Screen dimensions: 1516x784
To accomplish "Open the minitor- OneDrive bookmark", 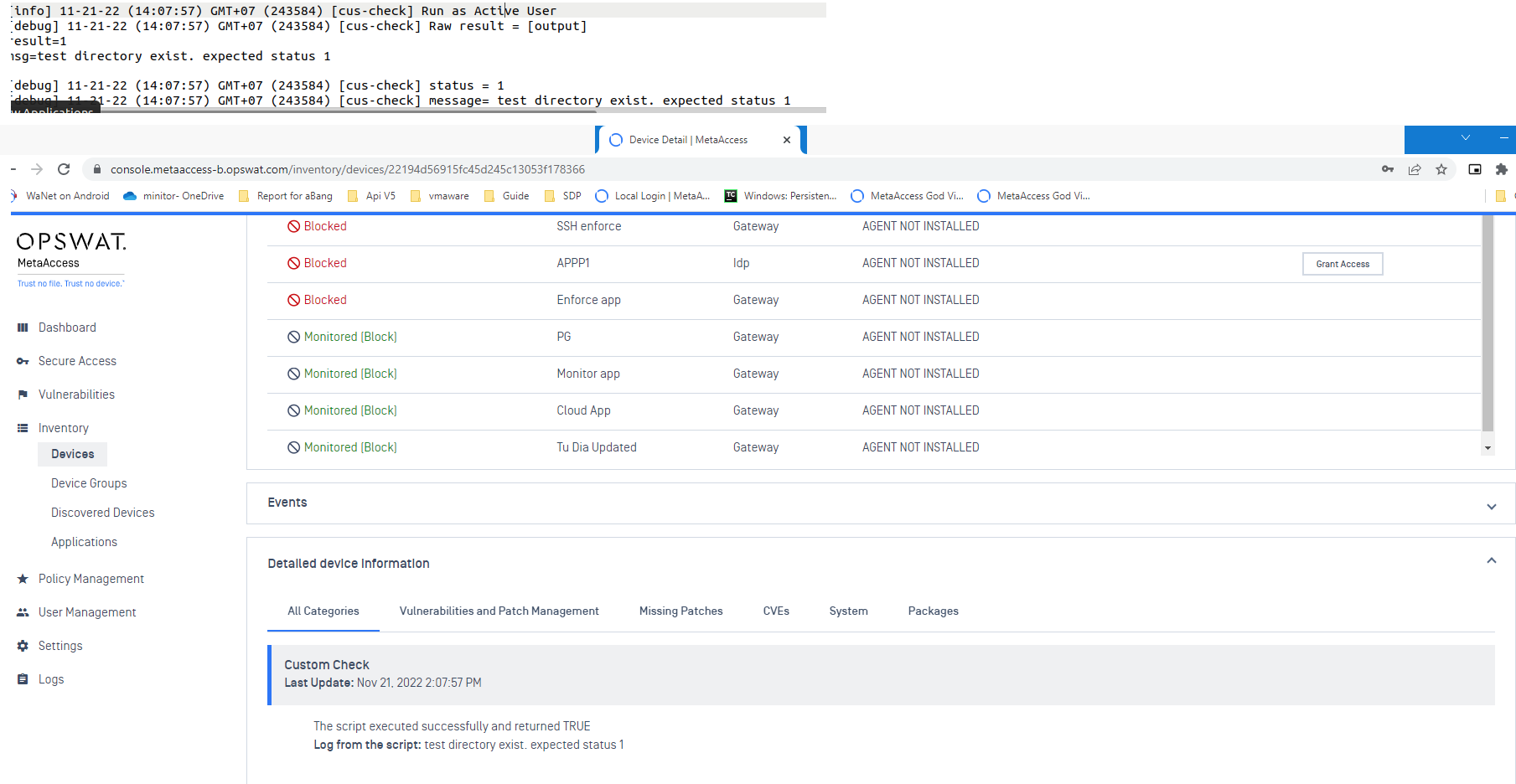I will pyautogui.click(x=173, y=196).
